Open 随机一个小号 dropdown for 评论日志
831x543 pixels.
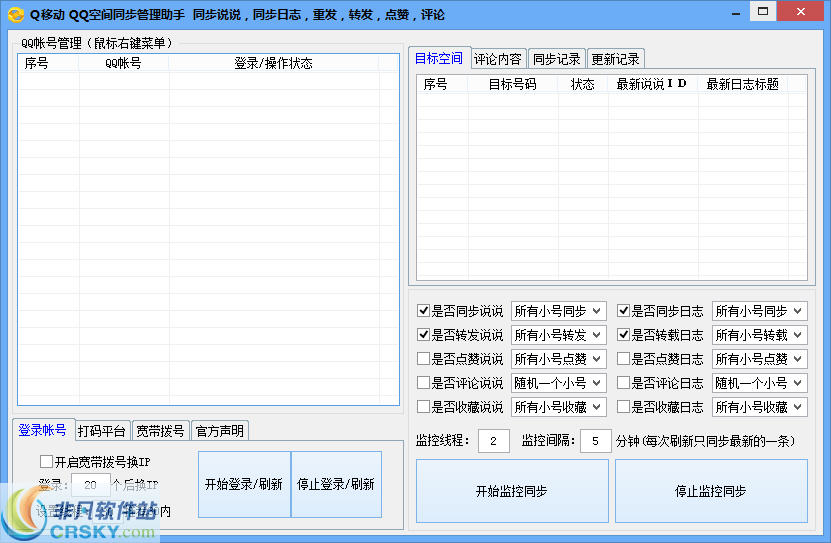coord(759,382)
